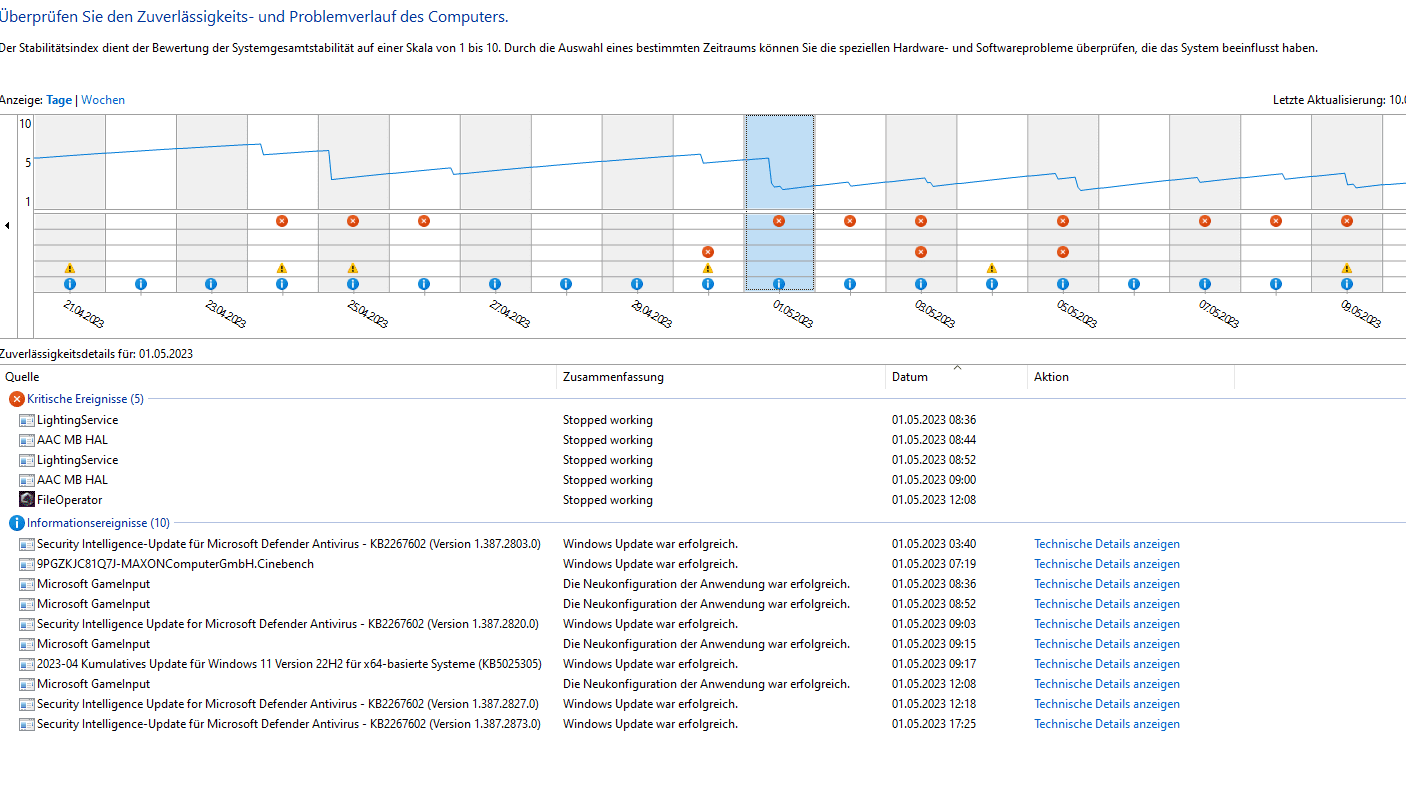Screen dimensions: 1406x793
Task: Click yellow warning icon on 09.05.2023
Action: [1347, 268]
